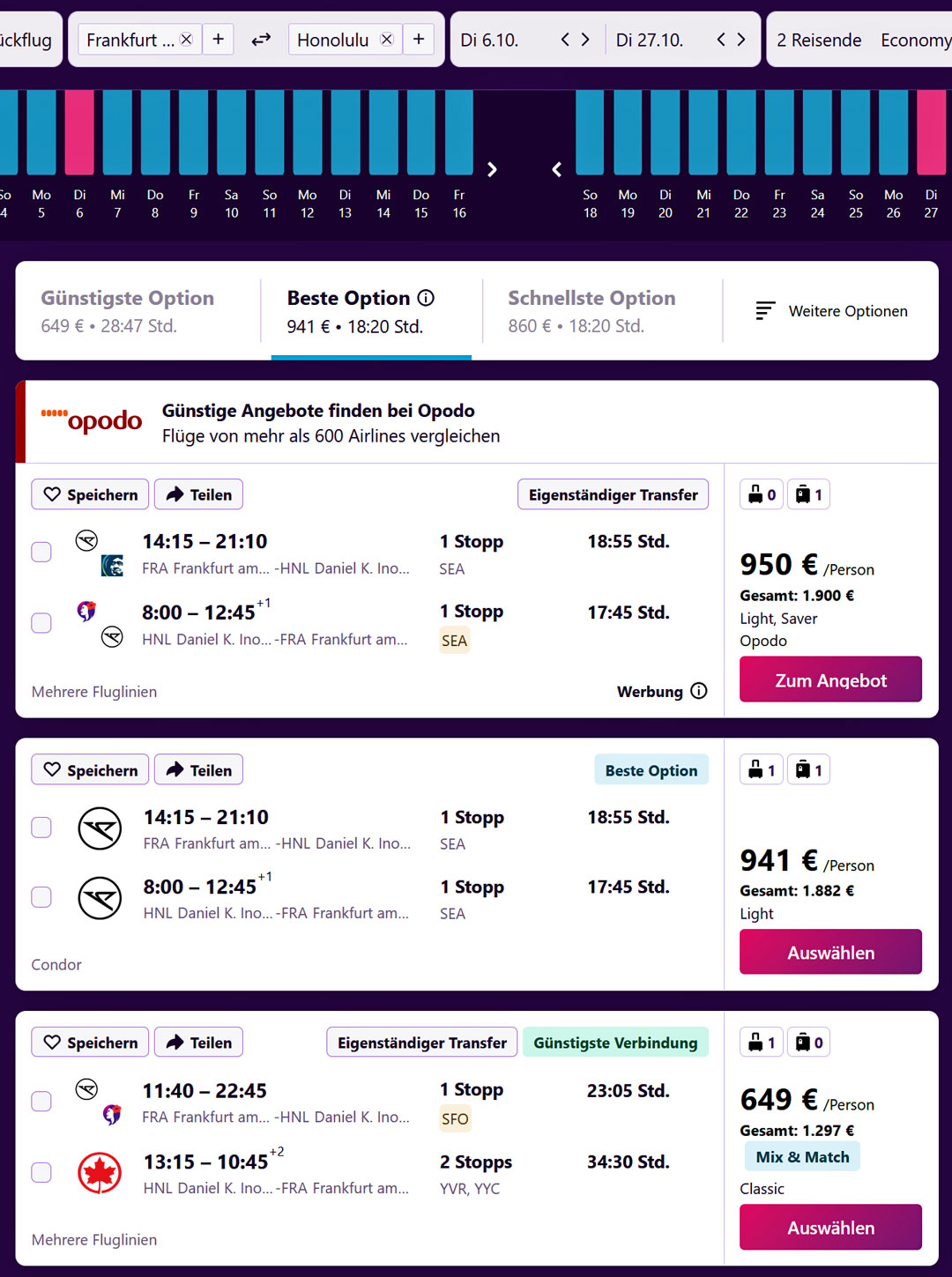The width and height of the screenshot is (952, 1277).
Task: Click info icon next to Beste Option
Action: click(x=426, y=298)
